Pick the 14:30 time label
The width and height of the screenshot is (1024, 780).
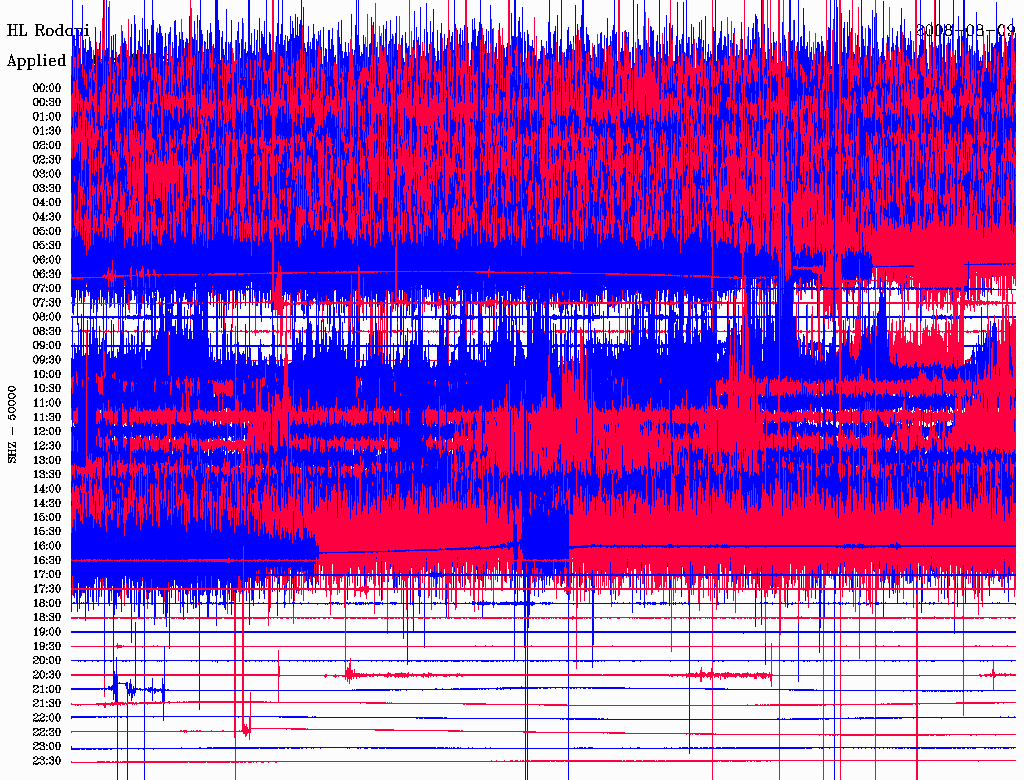(47, 503)
